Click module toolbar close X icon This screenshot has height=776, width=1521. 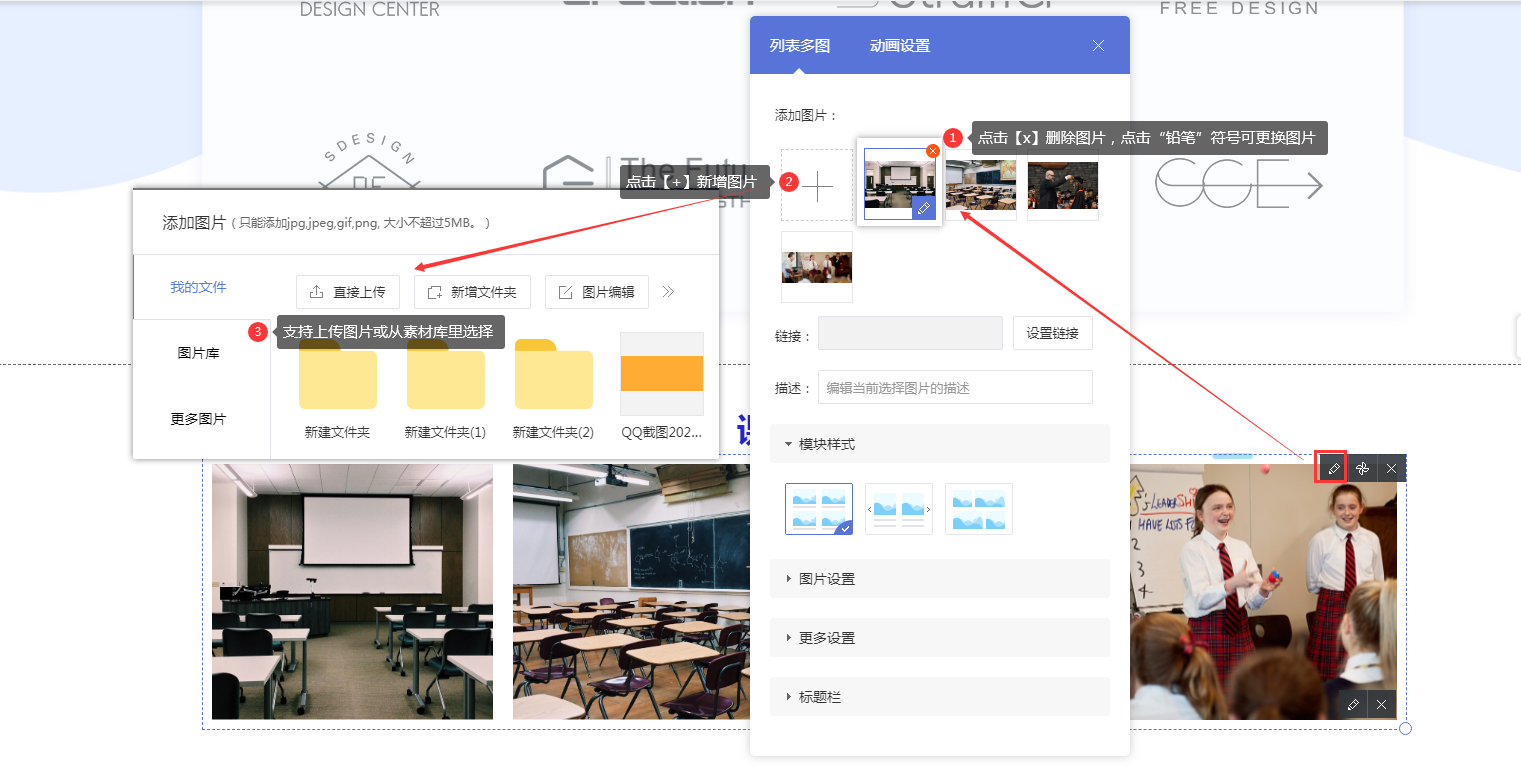point(1391,468)
